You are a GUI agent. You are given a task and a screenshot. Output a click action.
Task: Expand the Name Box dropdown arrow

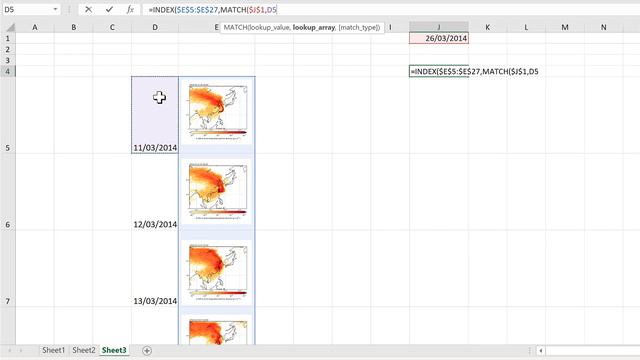55,9
